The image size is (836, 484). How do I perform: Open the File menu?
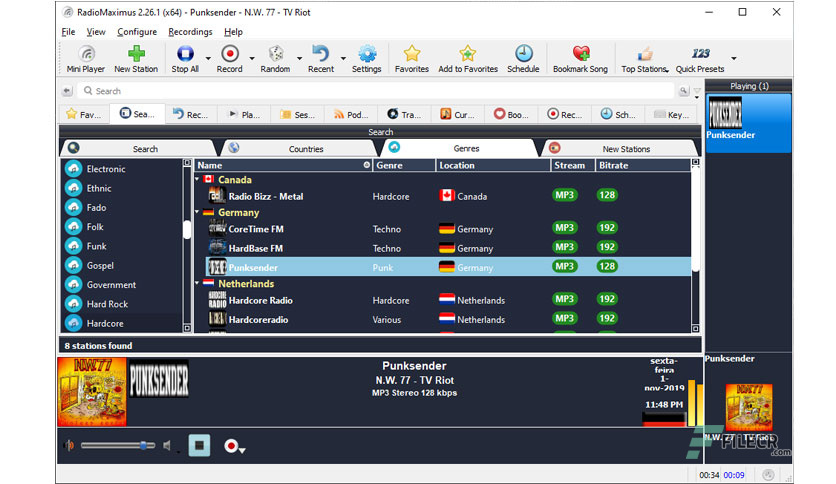pos(68,32)
